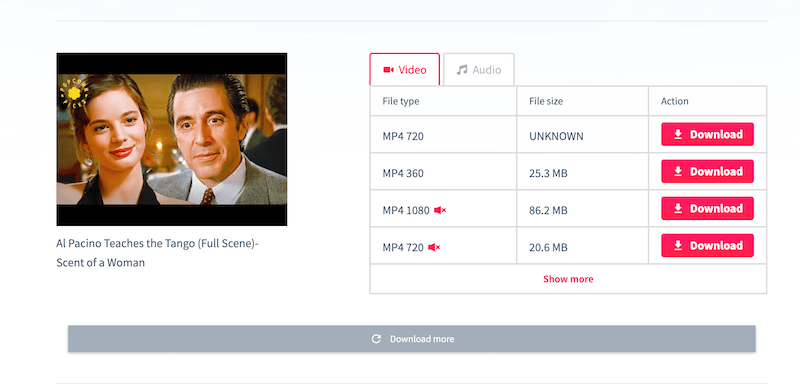The image size is (800, 384).
Task: Download the 86.2 MB MP4 1080 file
Action: click(707, 209)
